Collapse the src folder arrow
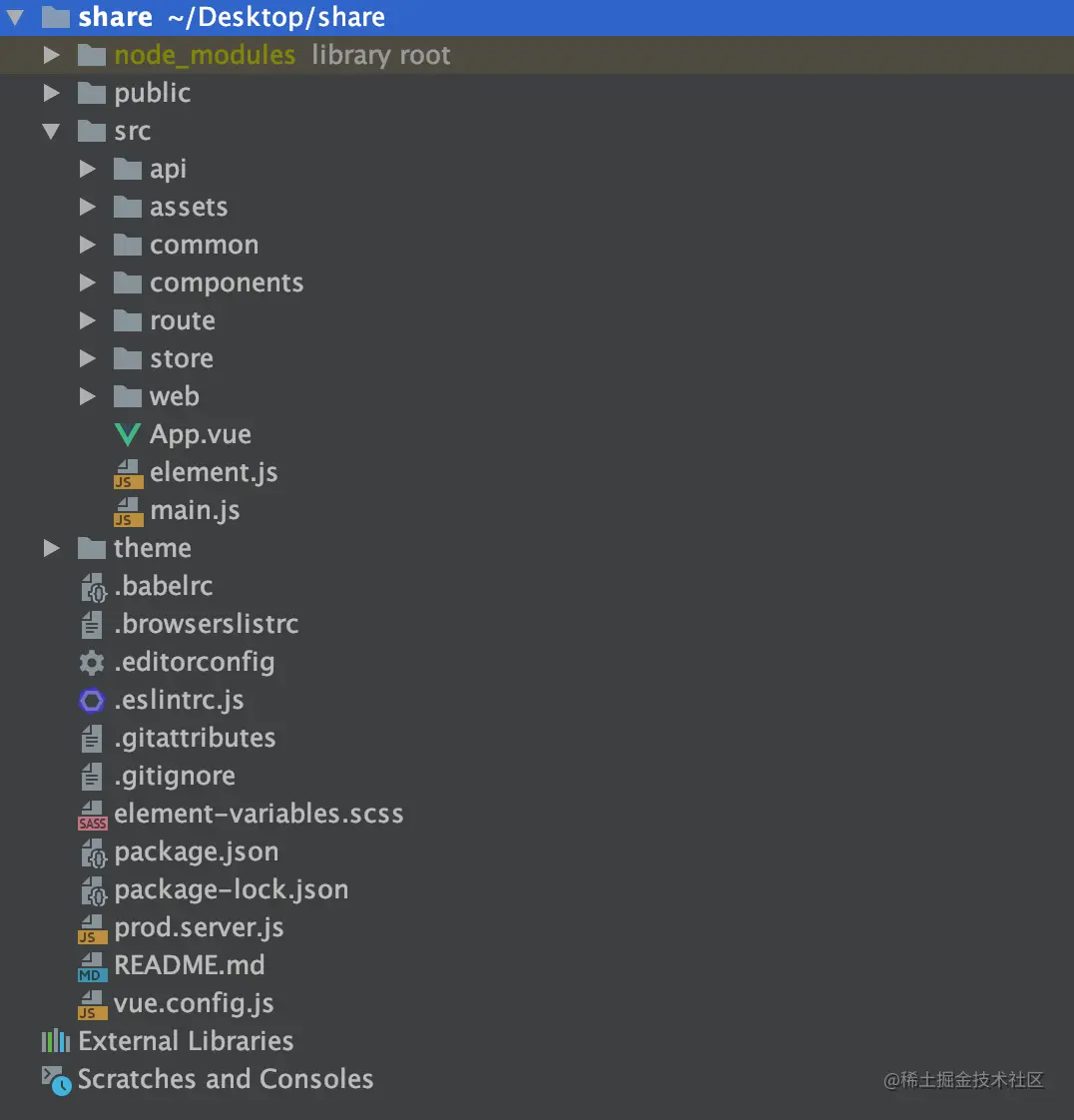1074x1120 pixels. coord(52,132)
